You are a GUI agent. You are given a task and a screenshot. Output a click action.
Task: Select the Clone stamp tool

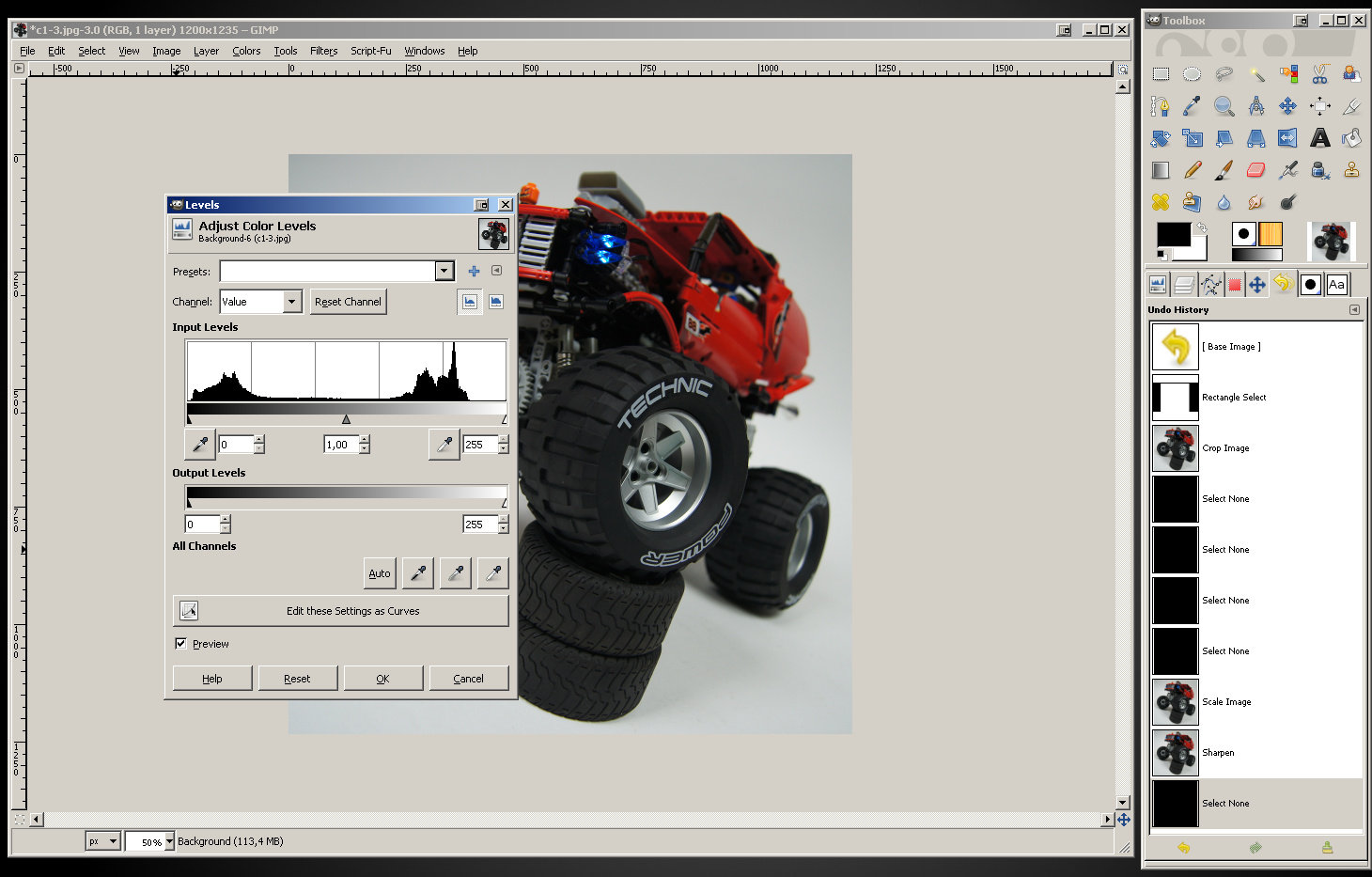[x=1351, y=170]
